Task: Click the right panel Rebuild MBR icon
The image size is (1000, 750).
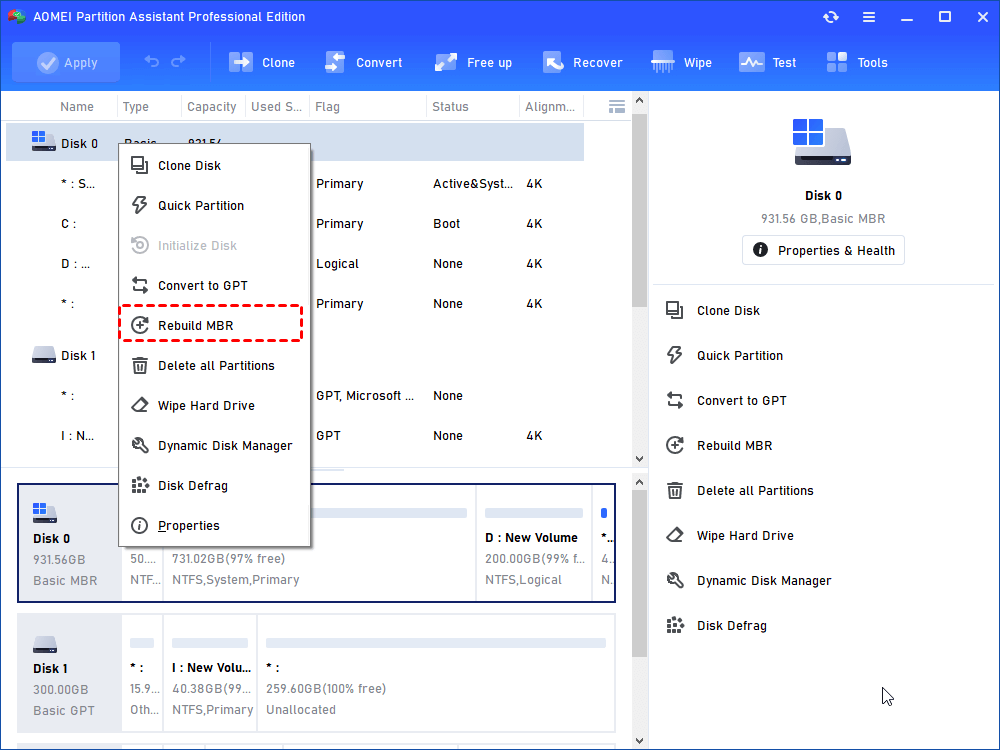Action: tap(675, 445)
